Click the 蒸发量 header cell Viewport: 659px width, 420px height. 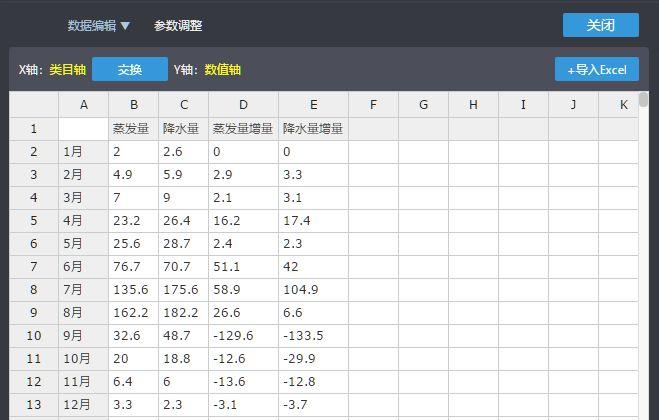click(x=134, y=129)
